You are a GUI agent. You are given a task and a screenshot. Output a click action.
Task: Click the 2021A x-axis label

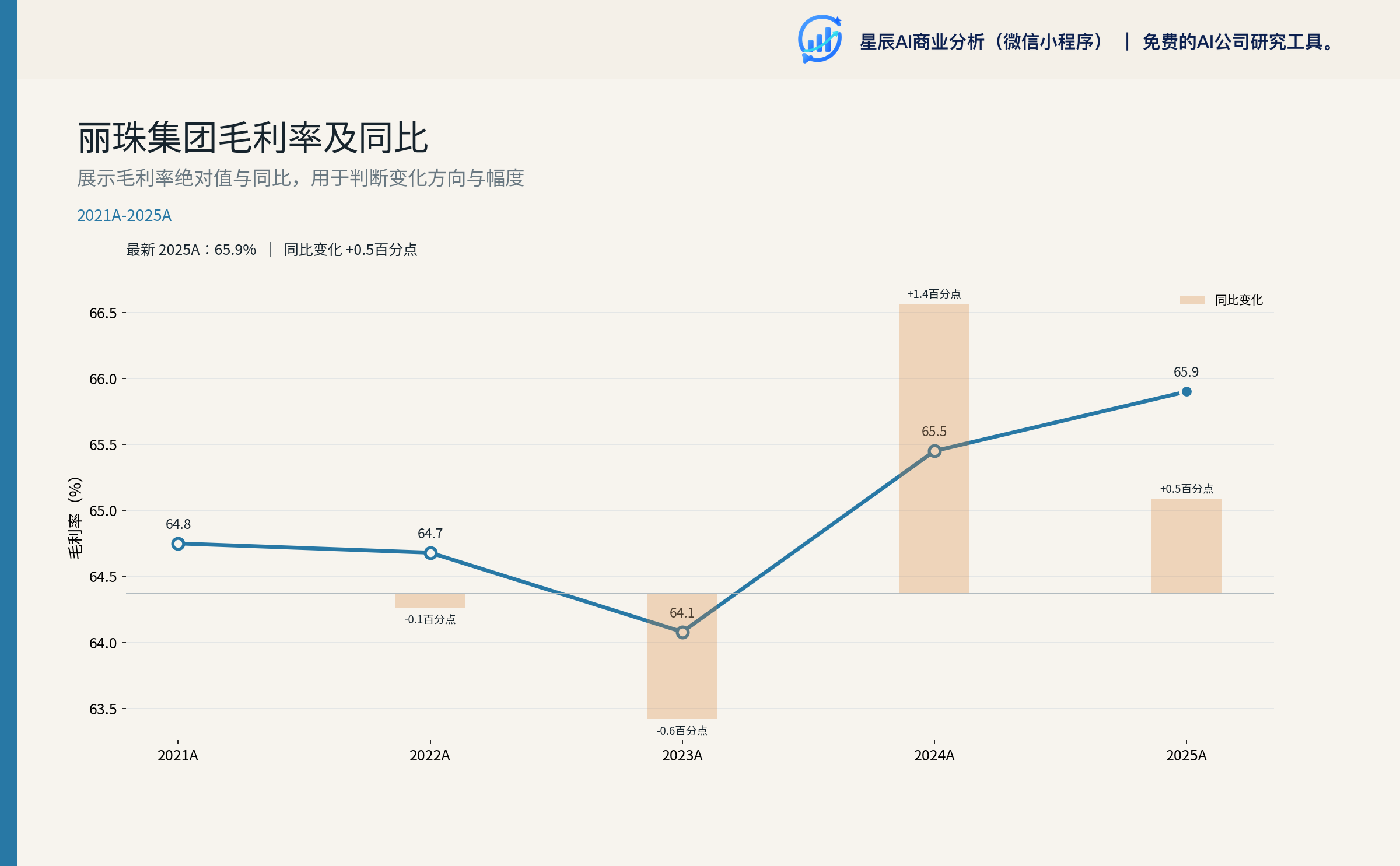[178, 755]
